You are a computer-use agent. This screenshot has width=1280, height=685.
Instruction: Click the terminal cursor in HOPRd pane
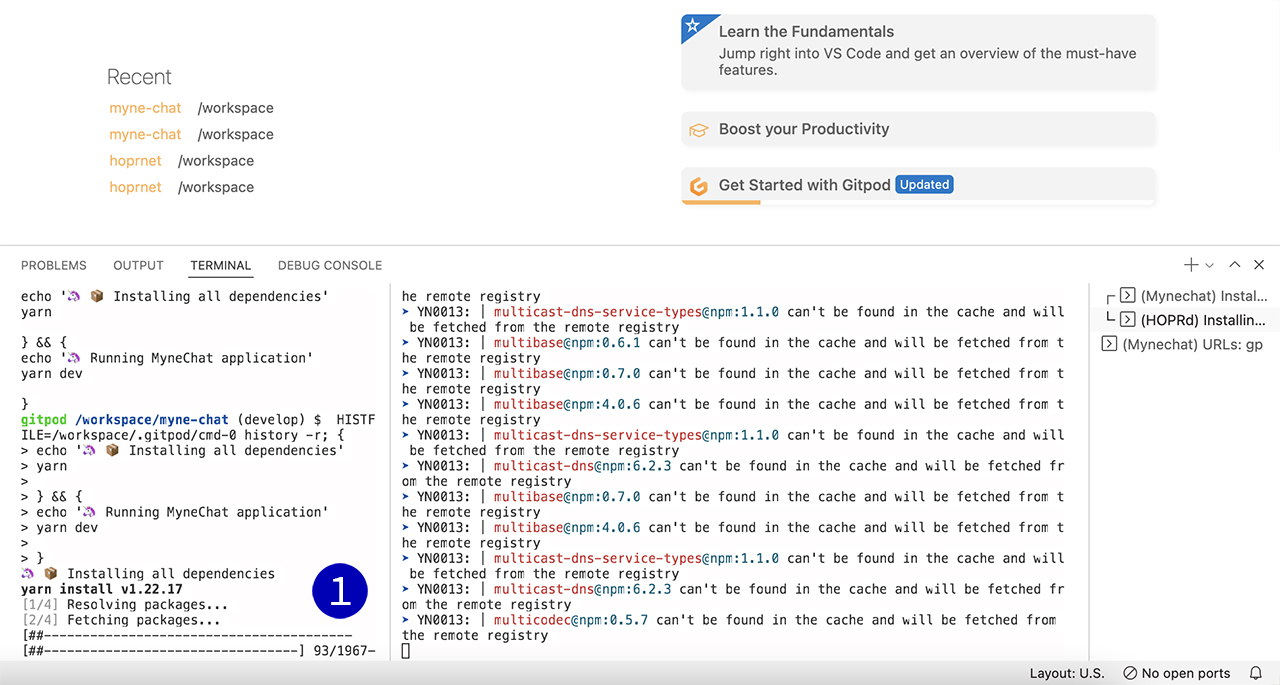(x=406, y=651)
